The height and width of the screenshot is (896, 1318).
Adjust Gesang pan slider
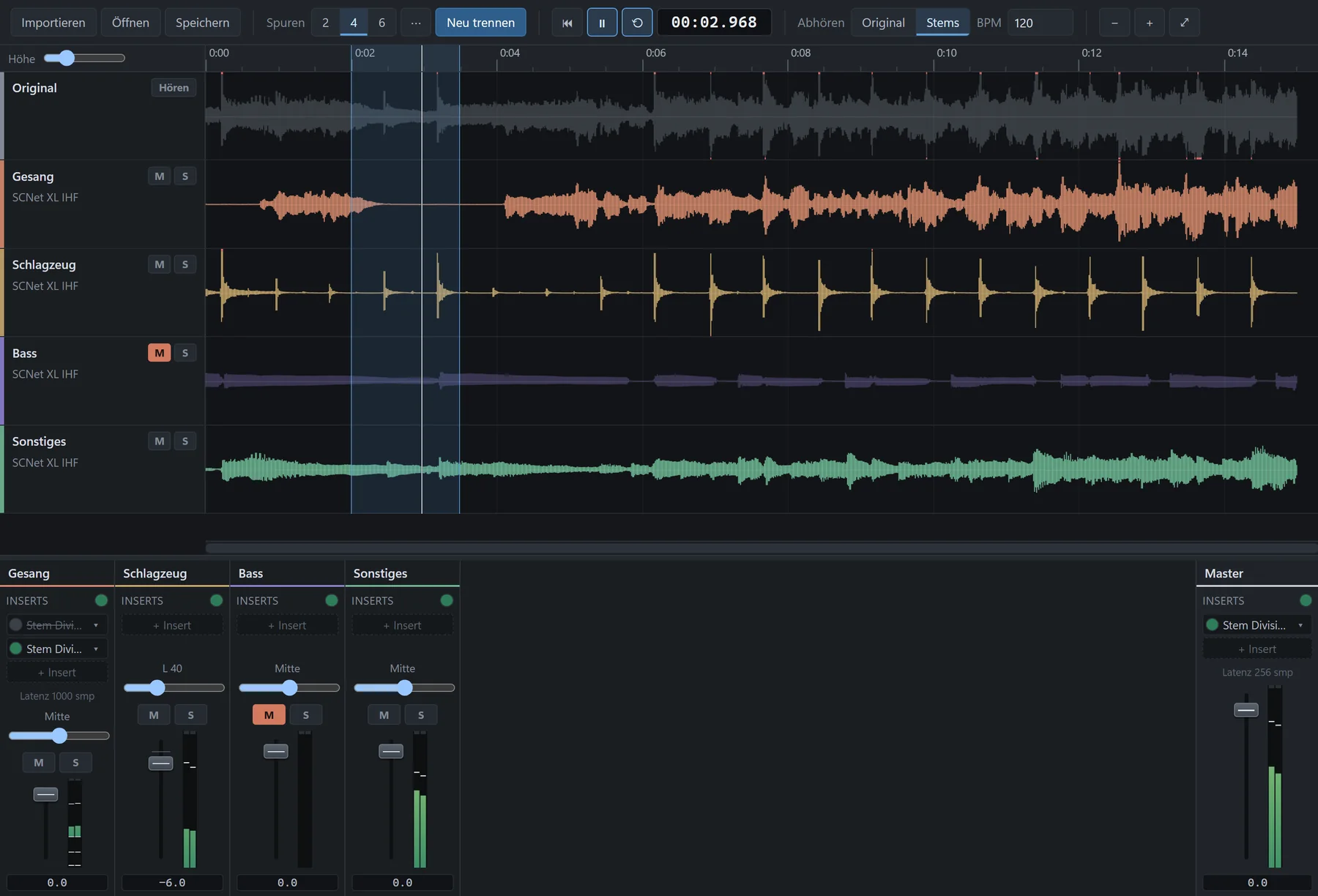[59, 736]
